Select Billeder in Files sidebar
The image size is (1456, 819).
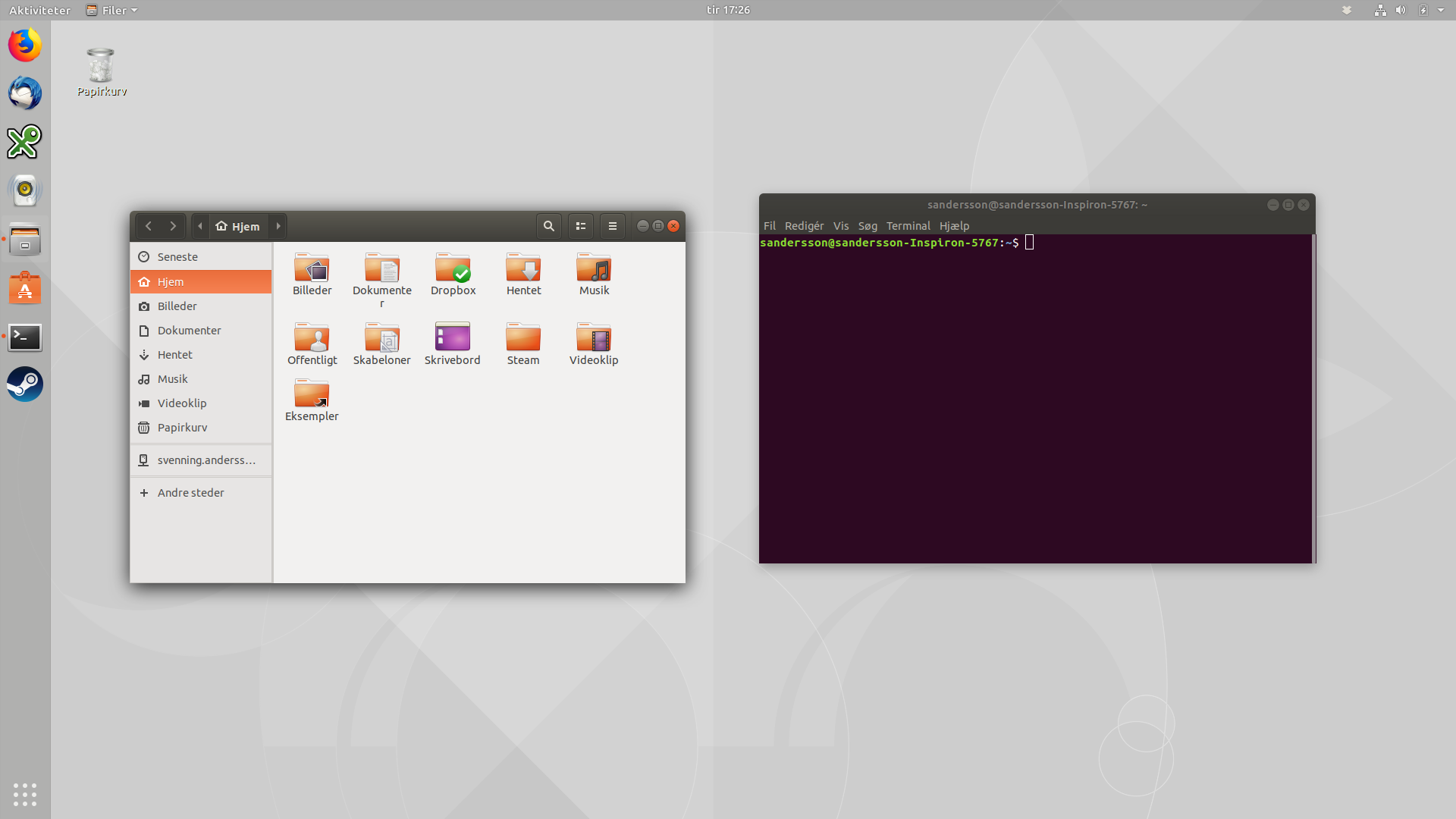pos(201,306)
